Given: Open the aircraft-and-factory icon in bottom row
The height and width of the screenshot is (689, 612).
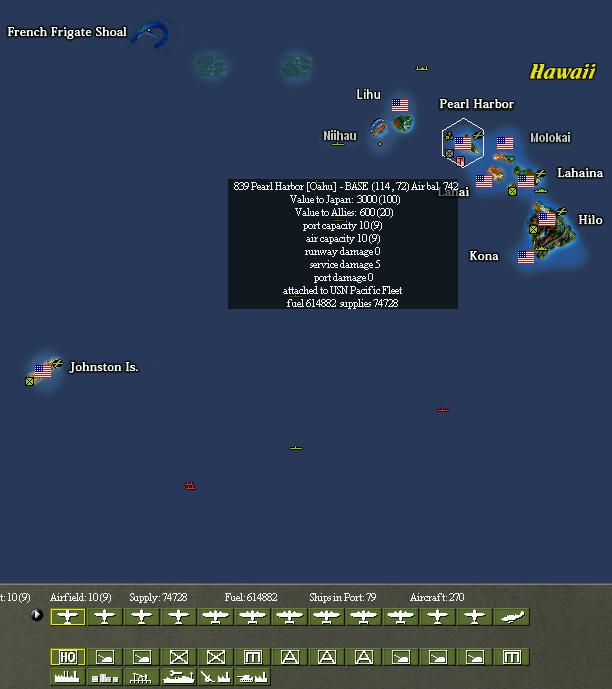Looking at the screenshot, I should [x=216, y=677].
